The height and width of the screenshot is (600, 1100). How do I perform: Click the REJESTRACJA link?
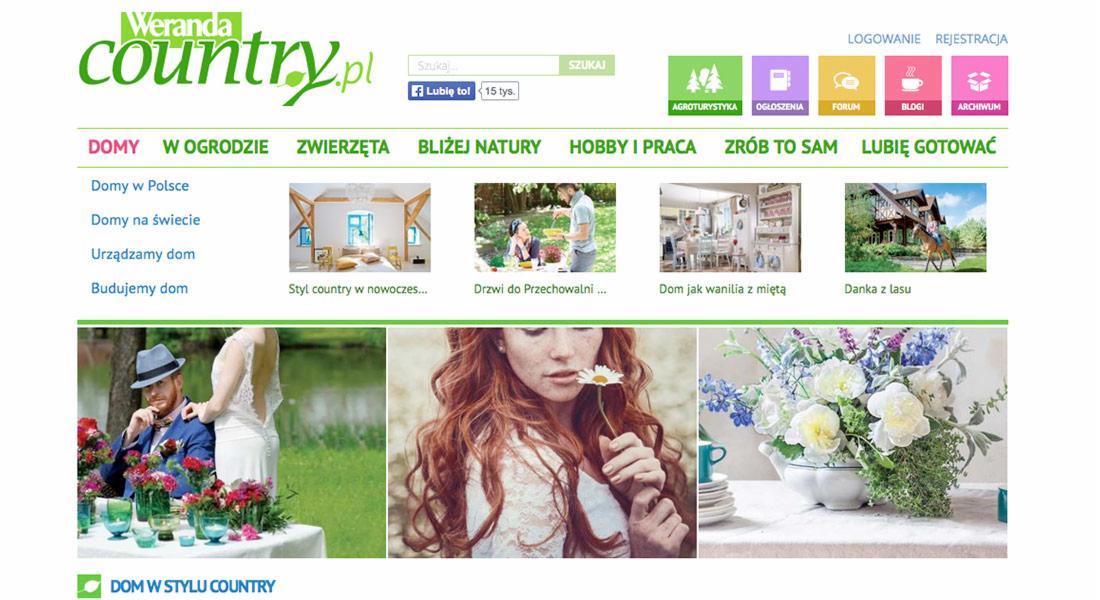(971, 39)
